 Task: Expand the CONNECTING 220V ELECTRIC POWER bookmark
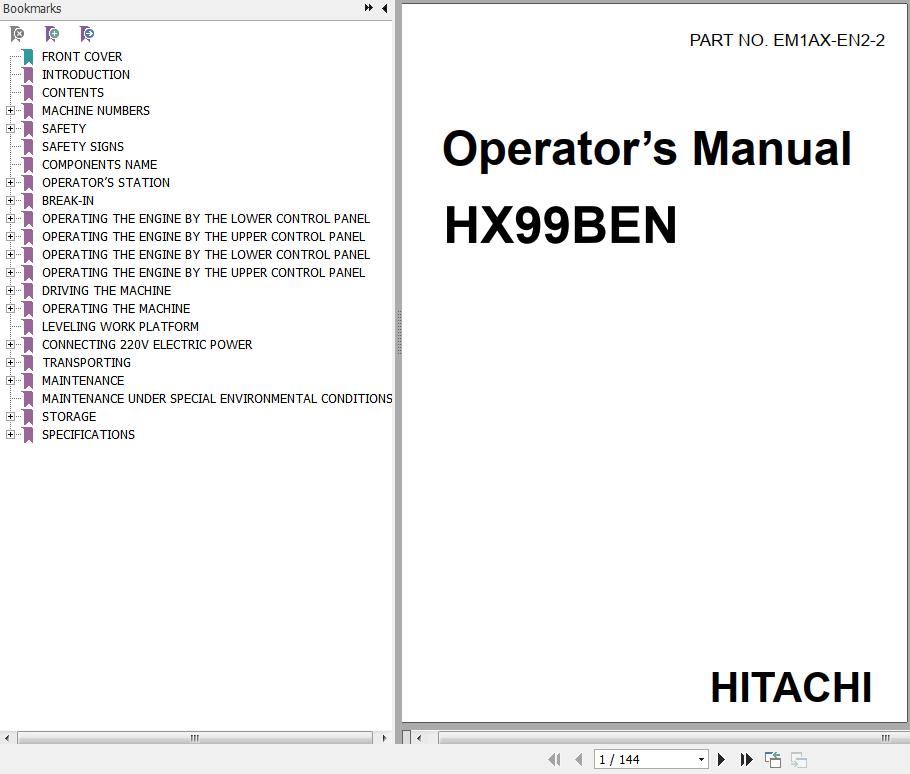10,345
